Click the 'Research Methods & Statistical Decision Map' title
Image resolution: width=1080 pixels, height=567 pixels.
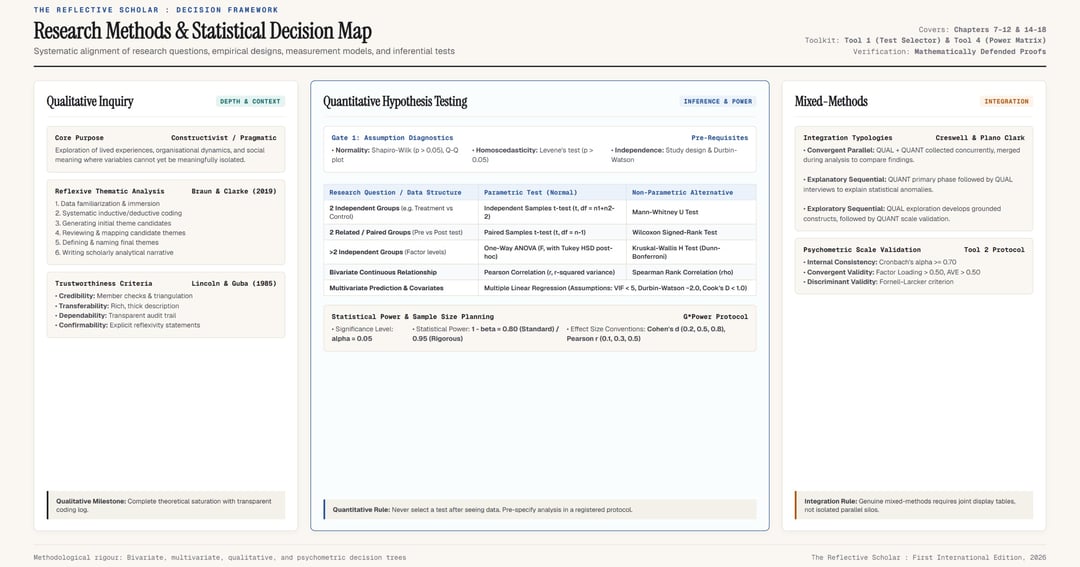coord(202,31)
